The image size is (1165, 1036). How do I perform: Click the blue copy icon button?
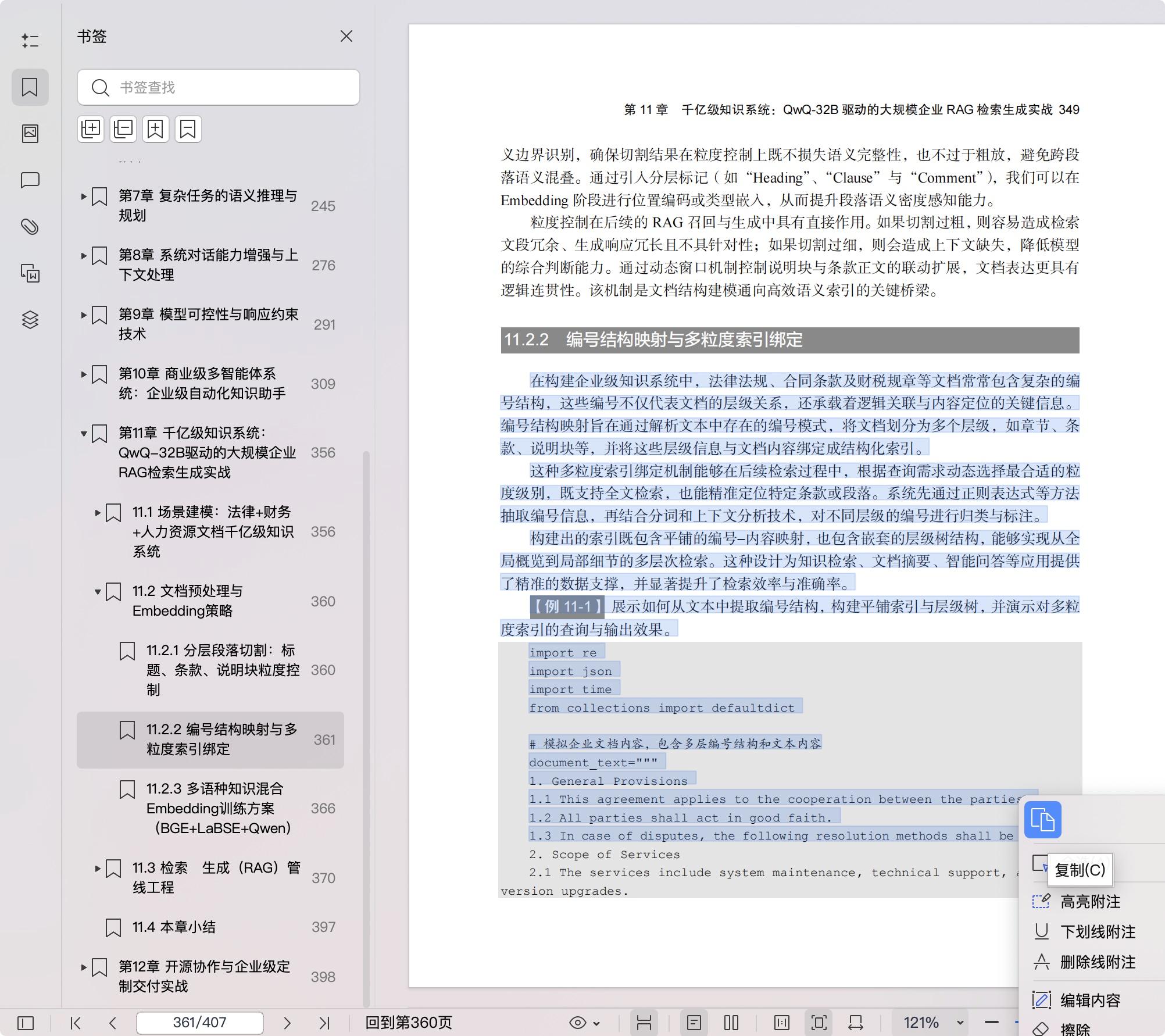[1042, 820]
